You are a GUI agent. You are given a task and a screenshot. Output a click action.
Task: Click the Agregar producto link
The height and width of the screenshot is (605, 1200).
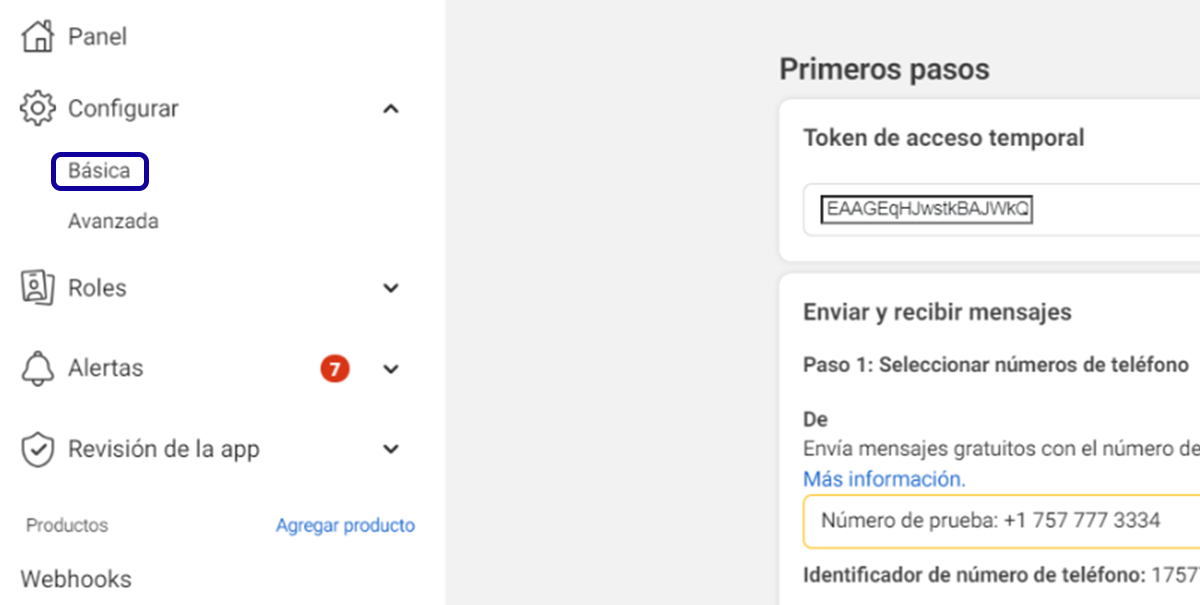tap(345, 525)
